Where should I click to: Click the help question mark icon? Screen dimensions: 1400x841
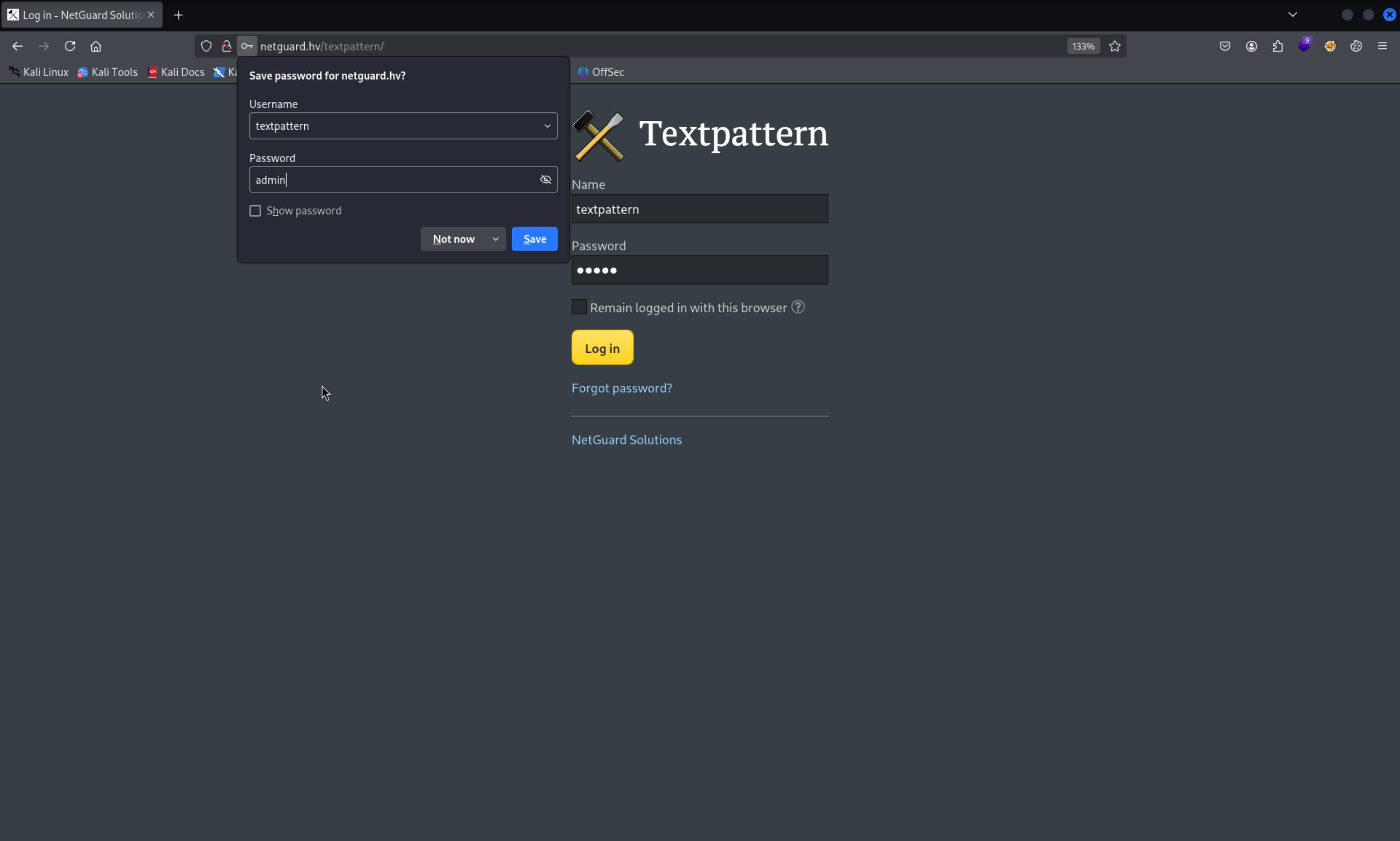pos(798,307)
